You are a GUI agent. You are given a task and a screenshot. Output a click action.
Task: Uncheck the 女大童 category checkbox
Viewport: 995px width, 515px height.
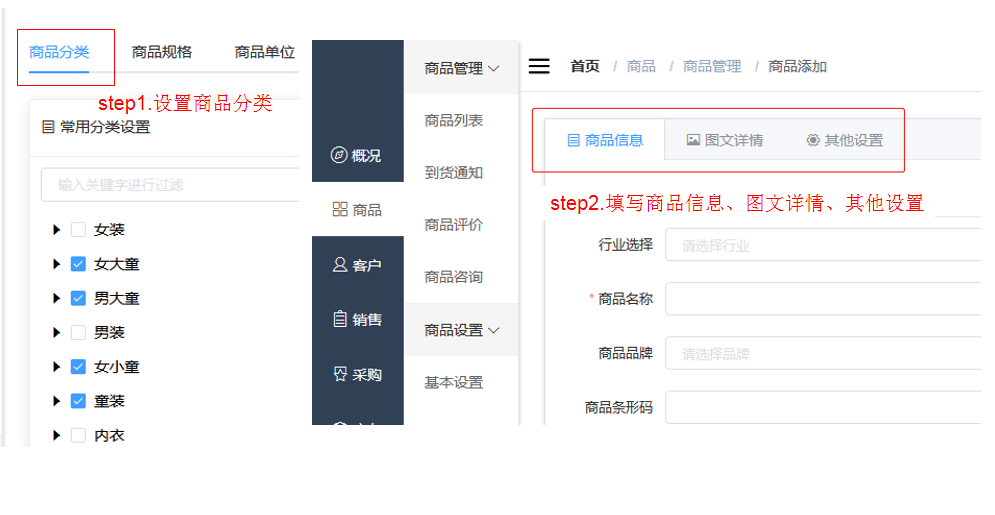(78, 264)
